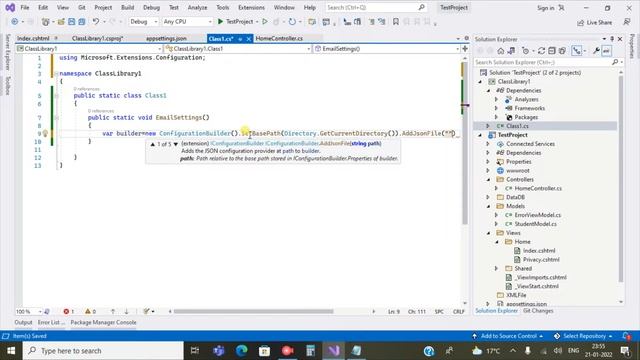Click Start Without Debugging outline play icon
The height and width of the screenshot is (360, 640).
(265, 22)
